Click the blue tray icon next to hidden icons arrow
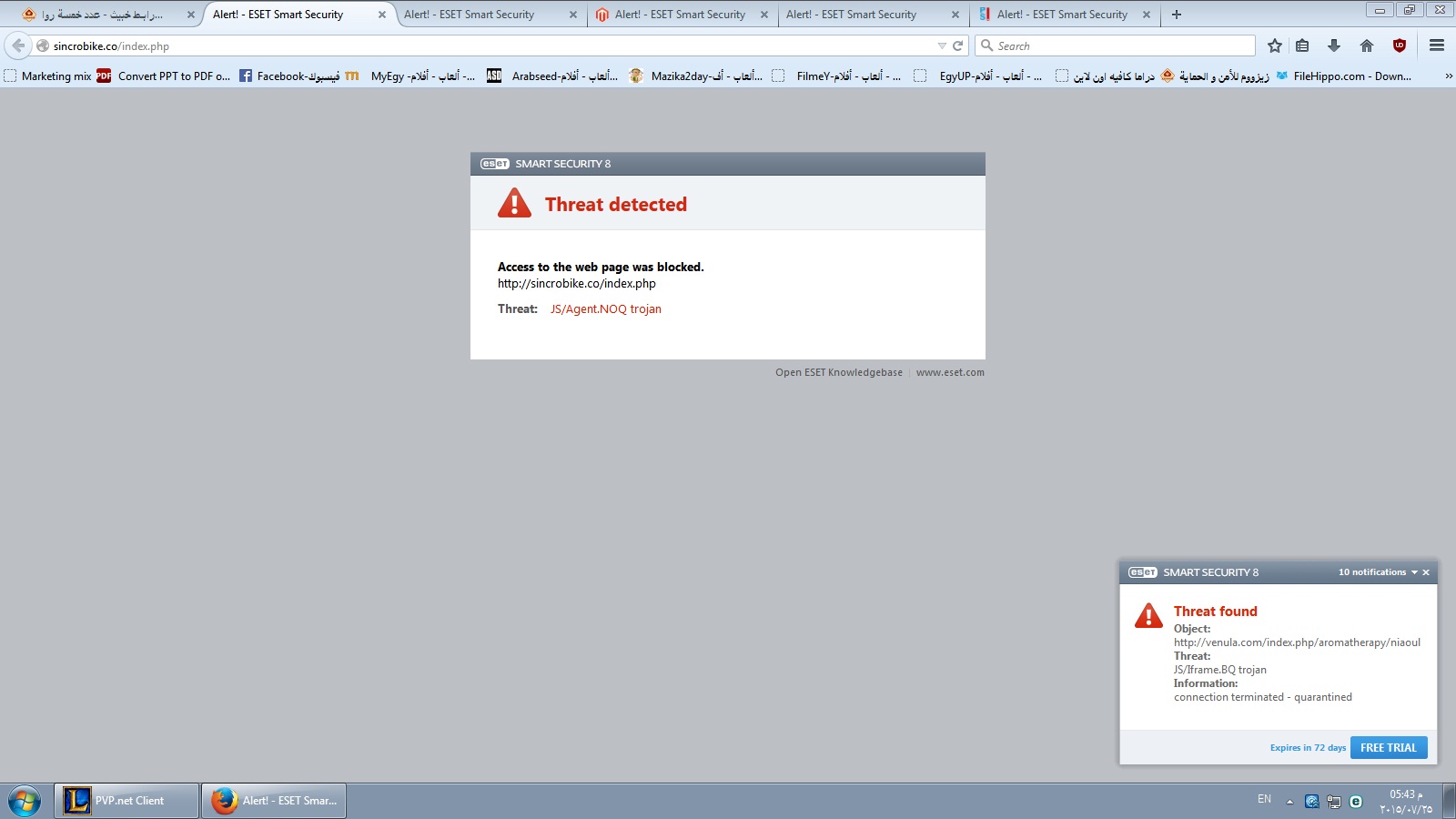The image size is (1456, 819). coord(1311,802)
